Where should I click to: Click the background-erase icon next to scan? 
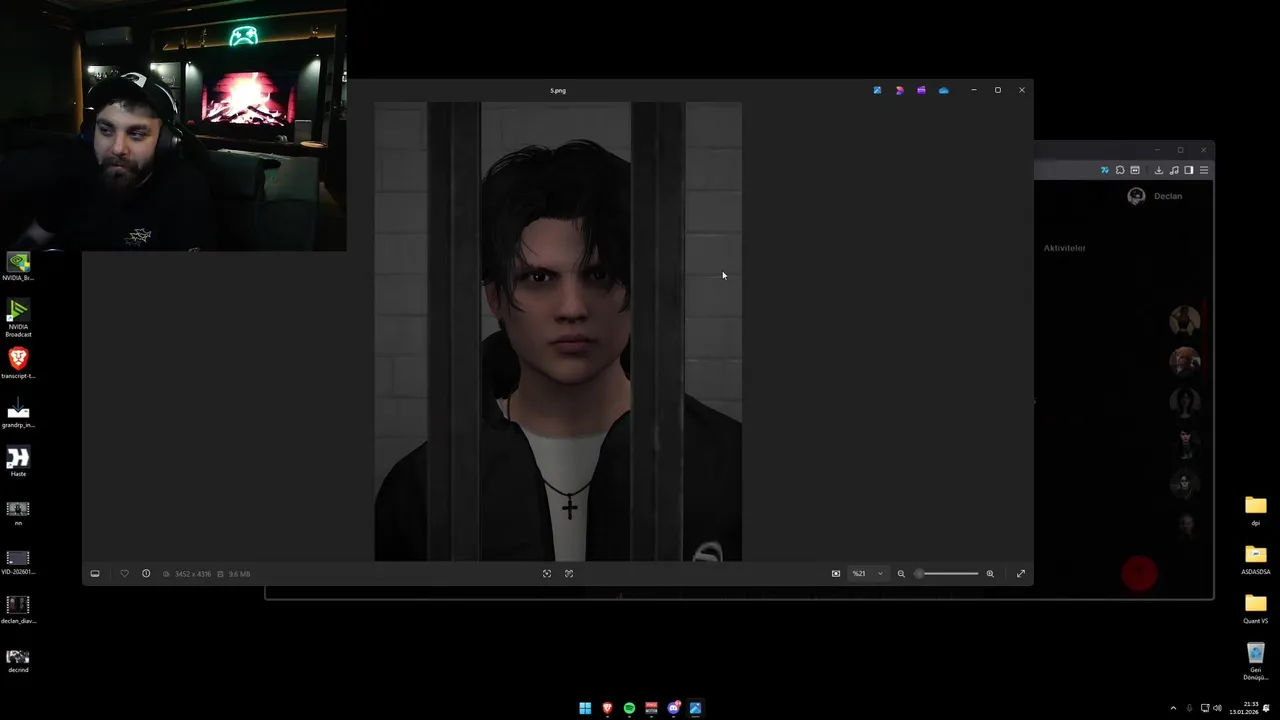569,574
